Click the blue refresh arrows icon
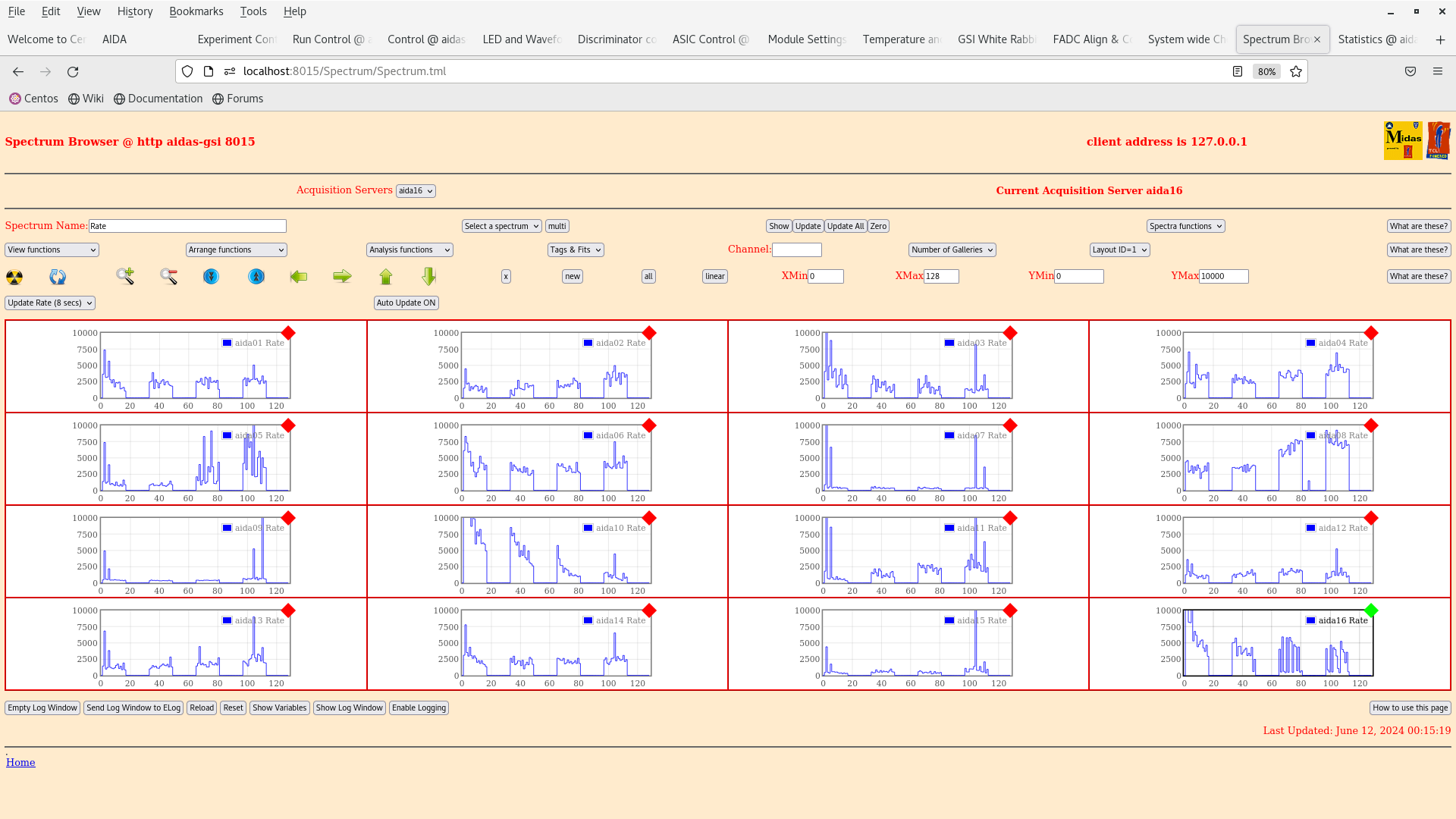This screenshot has width=1456, height=819. click(58, 277)
